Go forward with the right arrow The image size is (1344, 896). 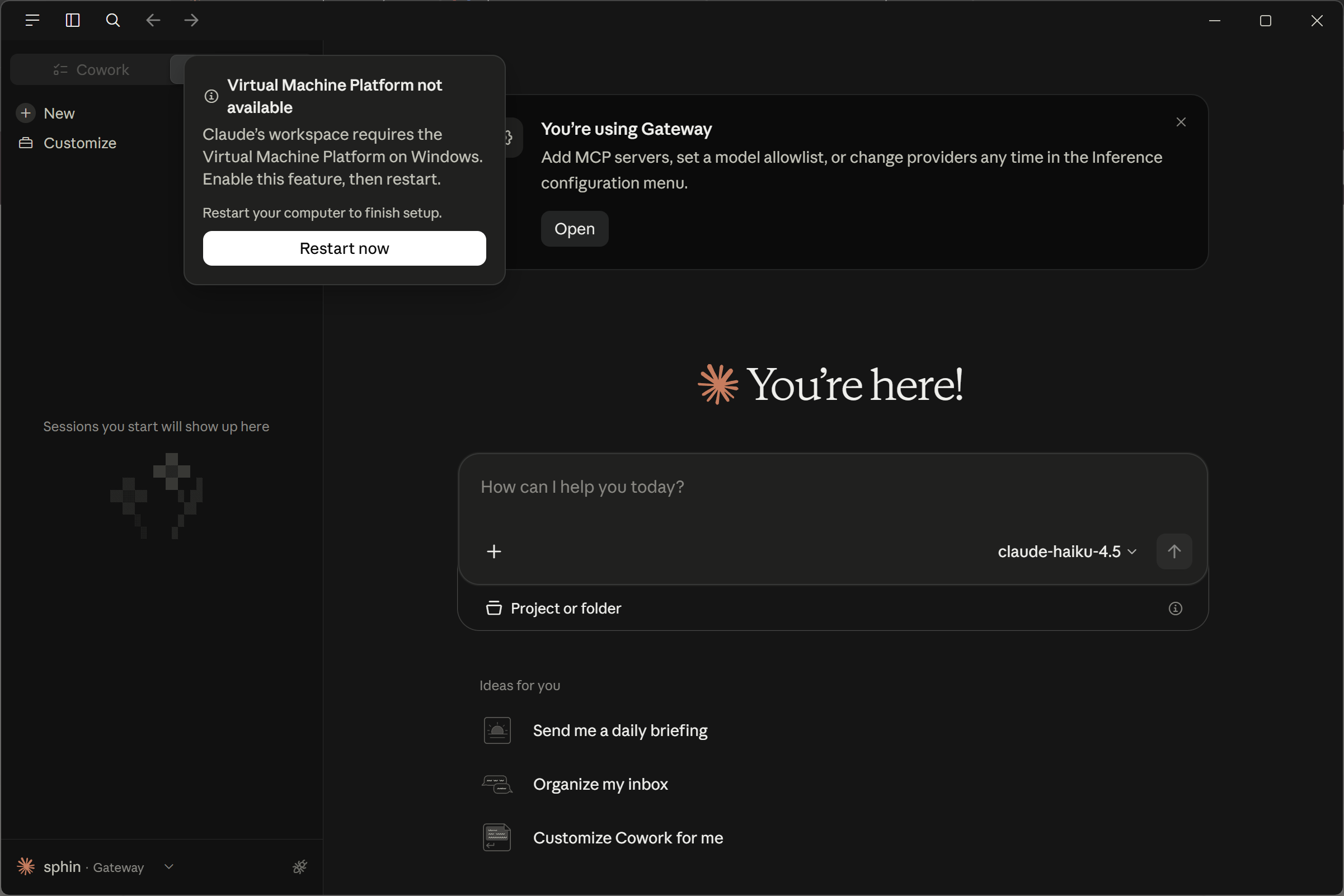[x=191, y=21]
